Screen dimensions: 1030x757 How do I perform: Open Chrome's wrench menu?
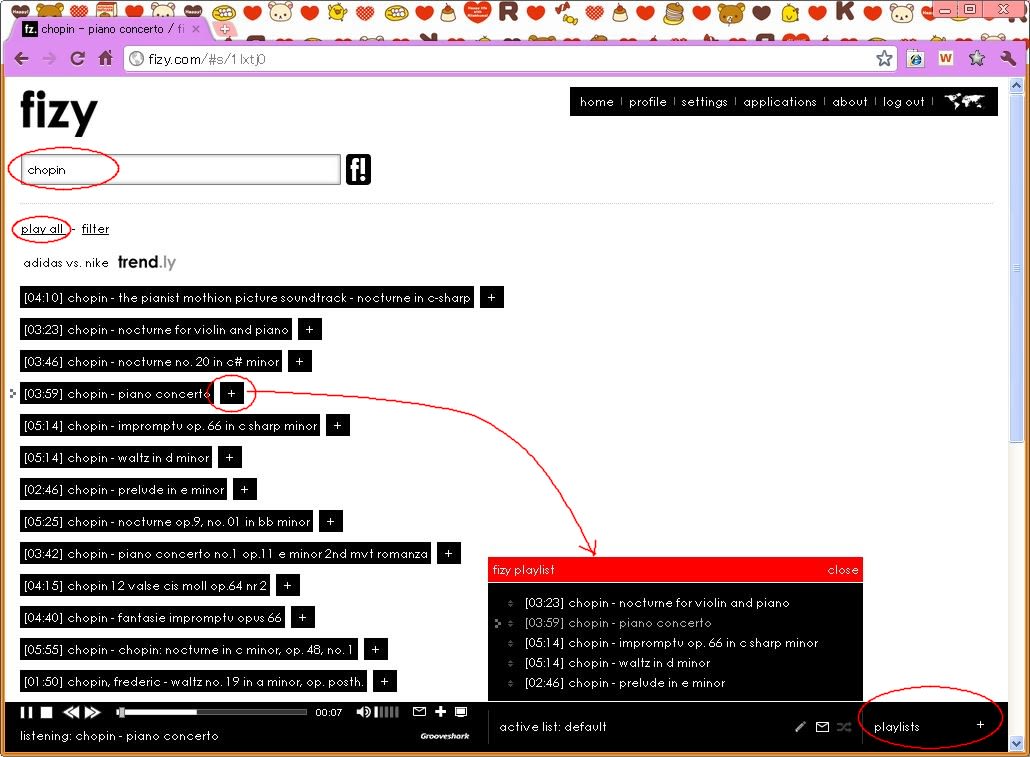point(1007,58)
